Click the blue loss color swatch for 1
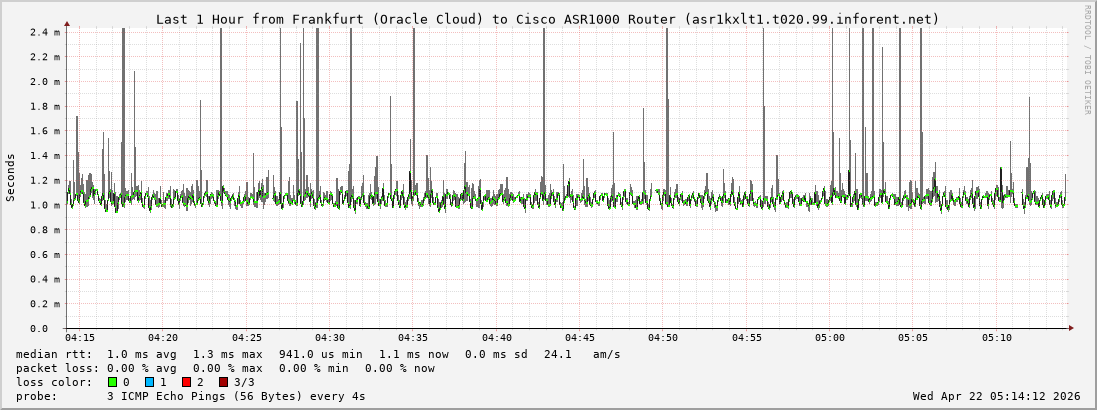Screen dimensions: 1097x410 click(x=149, y=382)
